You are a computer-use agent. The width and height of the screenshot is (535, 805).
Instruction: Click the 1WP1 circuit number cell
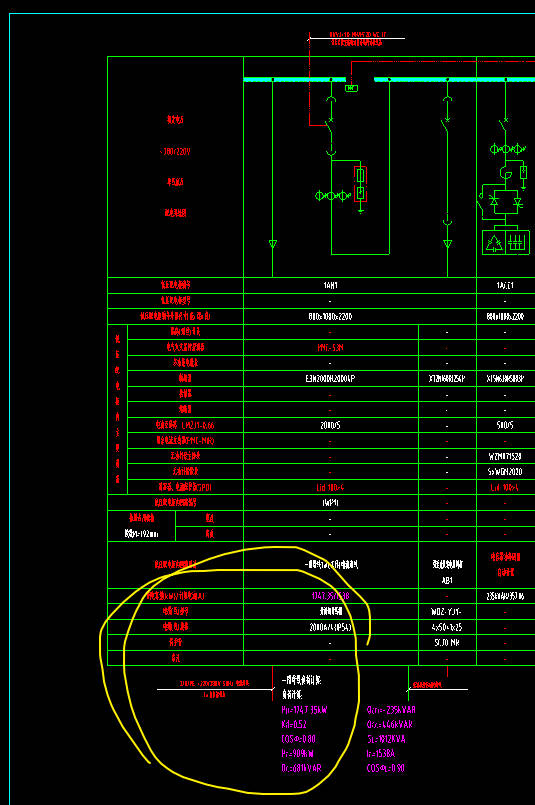(330, 503)
